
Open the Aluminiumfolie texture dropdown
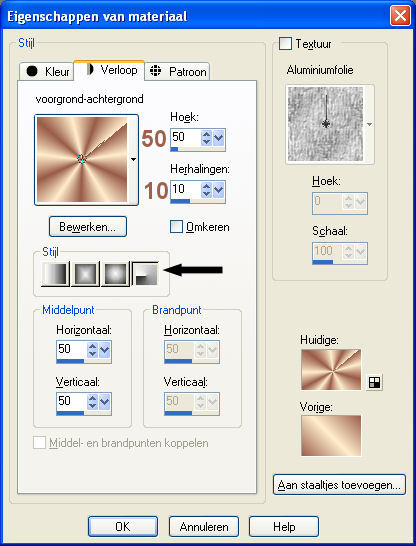pos(369,124)
